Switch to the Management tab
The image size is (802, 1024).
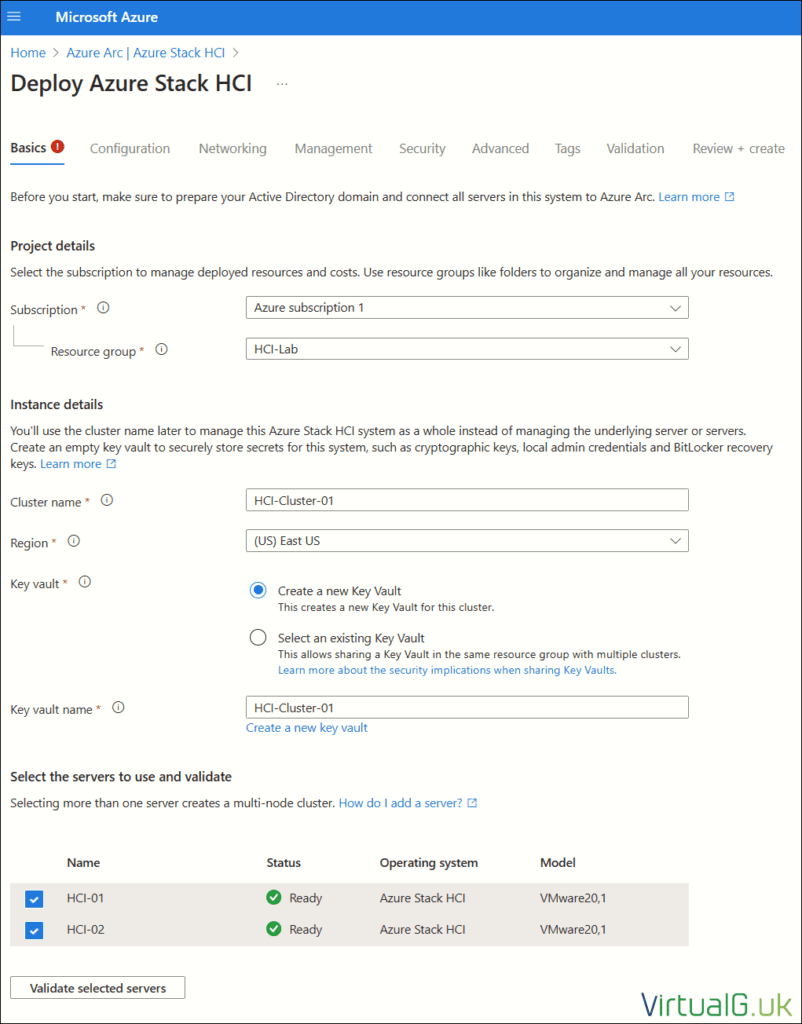coord(333,149)
